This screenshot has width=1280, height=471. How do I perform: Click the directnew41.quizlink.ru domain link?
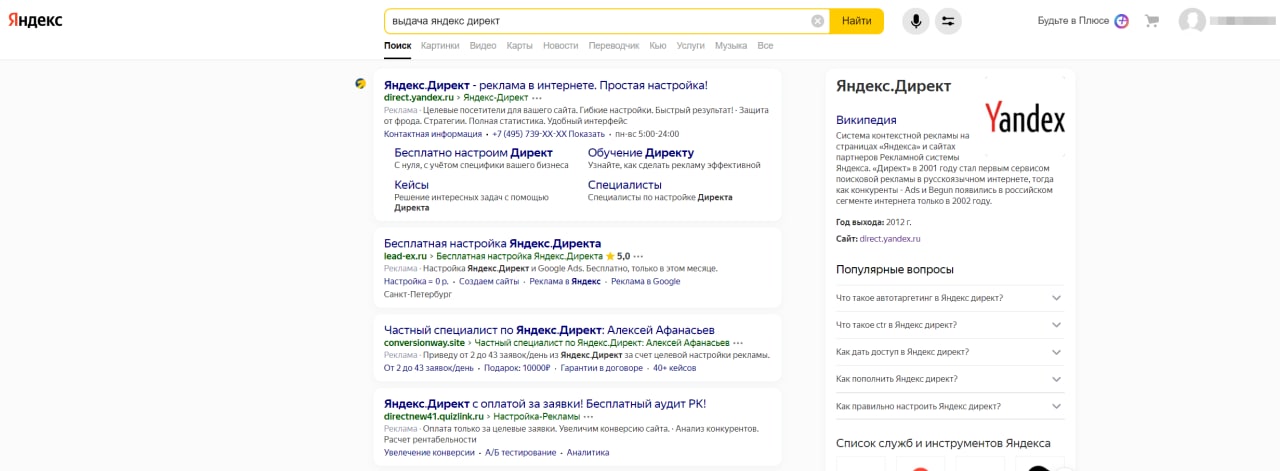[434, 416]
